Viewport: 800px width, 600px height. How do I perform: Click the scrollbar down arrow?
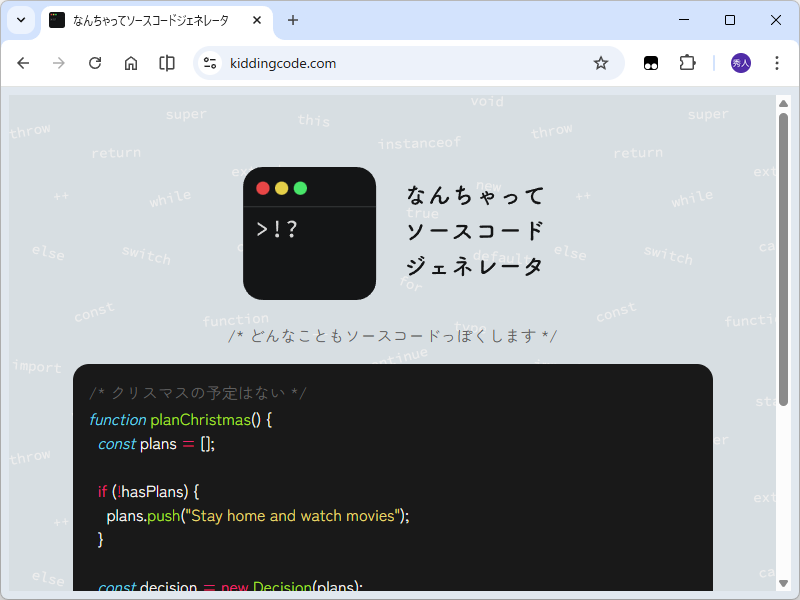click(781, 583)
